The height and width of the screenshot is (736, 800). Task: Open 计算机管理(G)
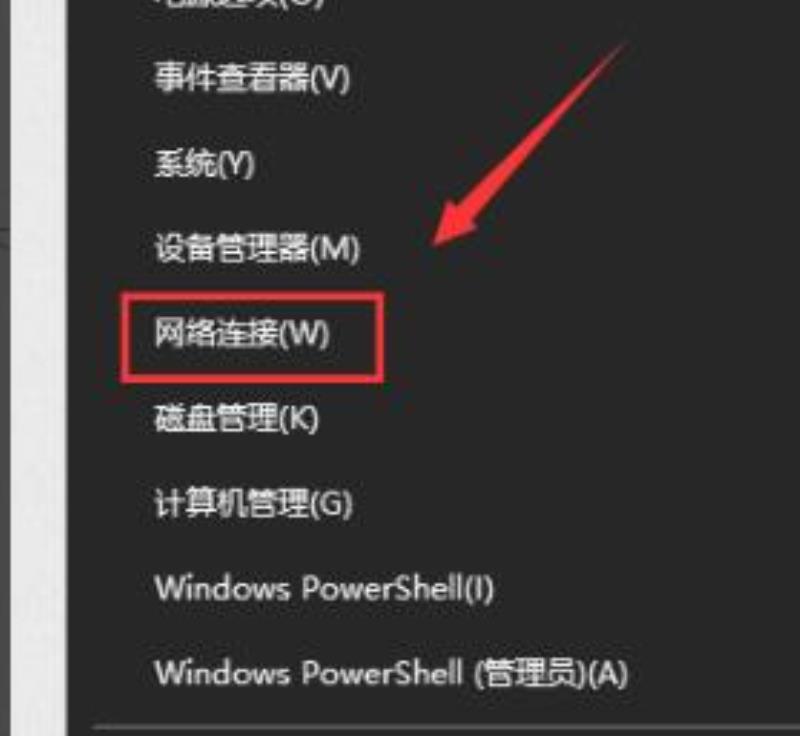[253, 503]
